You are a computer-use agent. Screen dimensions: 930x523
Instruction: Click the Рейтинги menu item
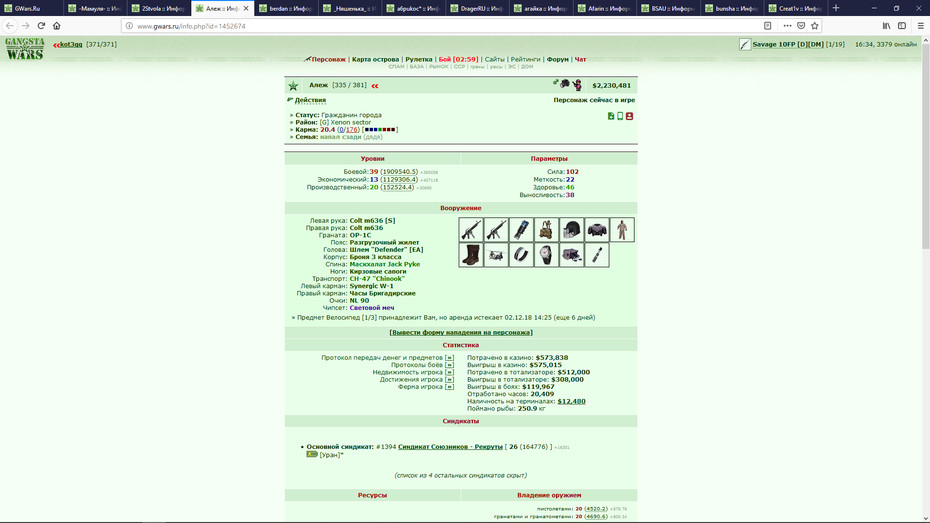[x=525, y=59]
